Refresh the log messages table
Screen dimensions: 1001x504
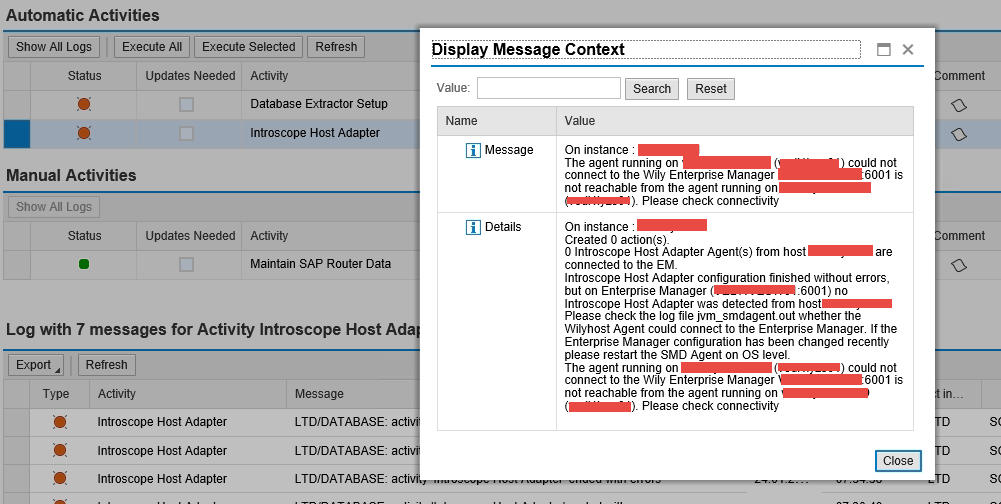click(107, 365)
